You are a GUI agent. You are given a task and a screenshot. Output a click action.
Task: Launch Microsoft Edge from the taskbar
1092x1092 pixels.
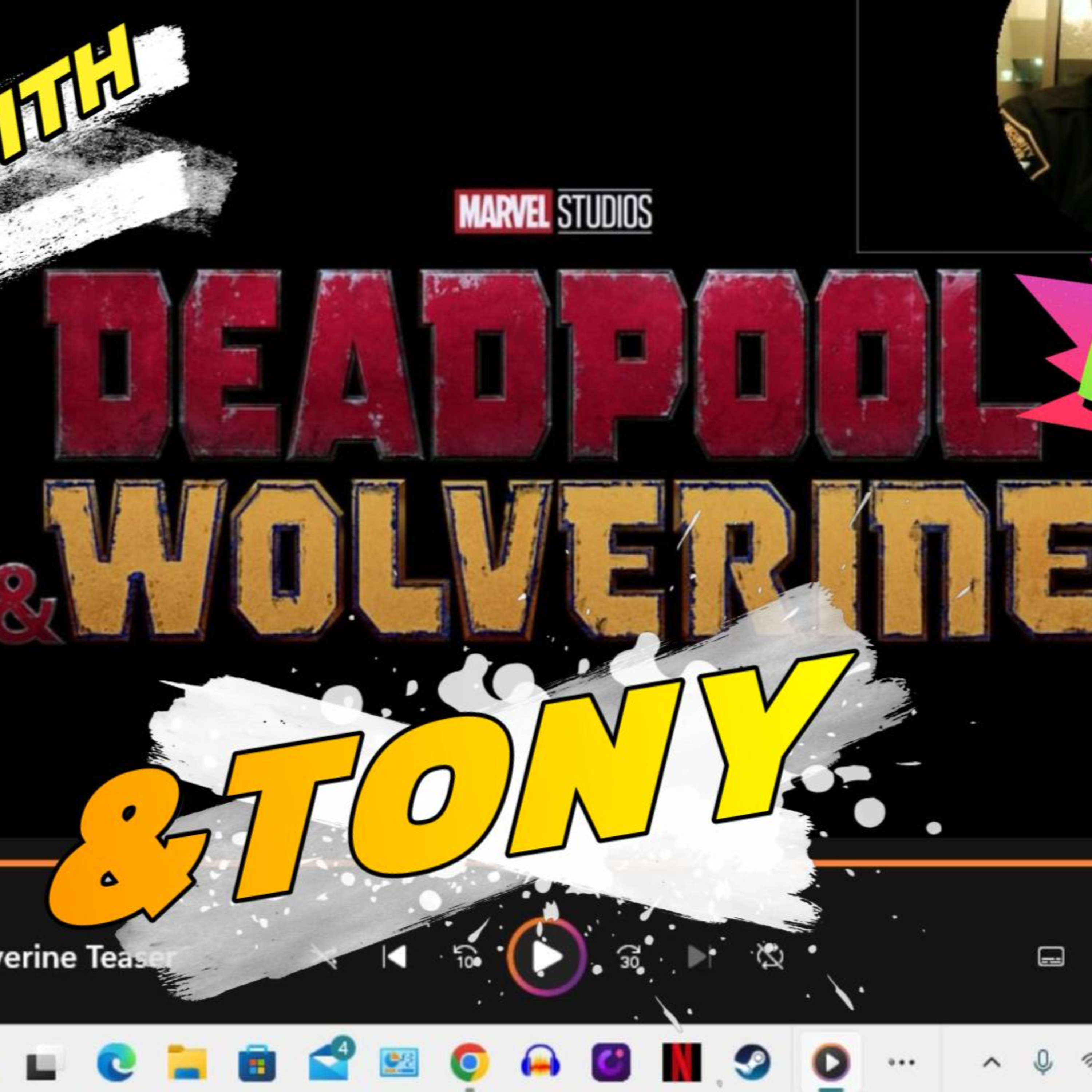[x=116, y=1063]
